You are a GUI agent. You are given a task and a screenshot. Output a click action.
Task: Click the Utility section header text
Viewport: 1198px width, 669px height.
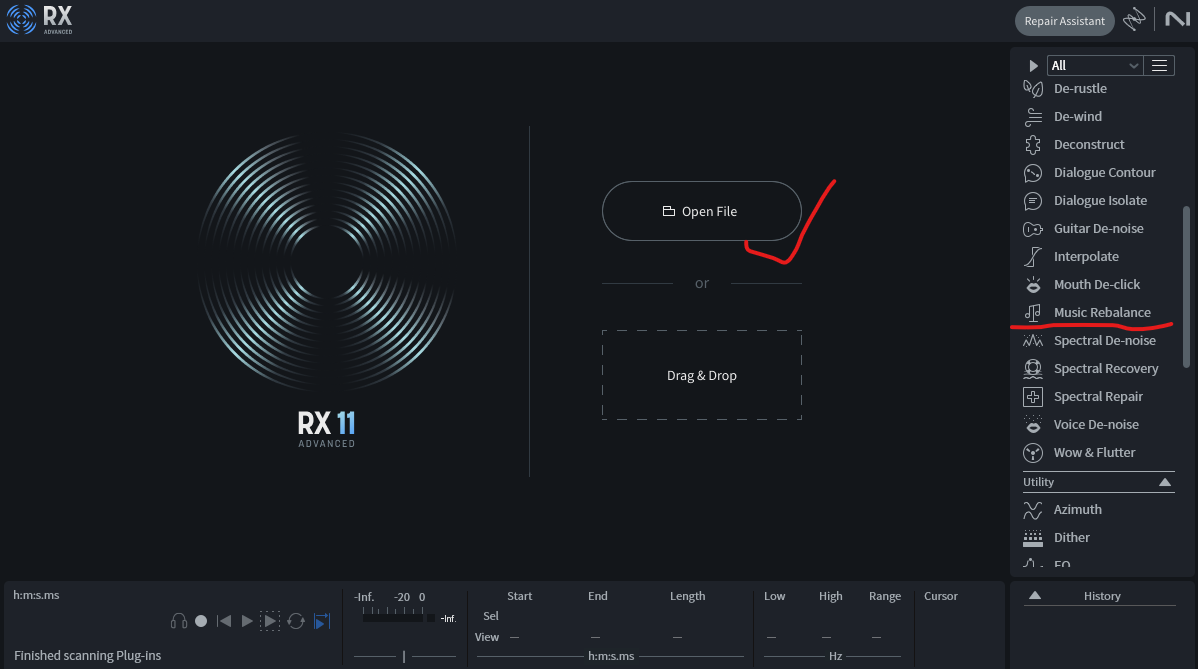pyautogui.click(x=1038, y=482)
